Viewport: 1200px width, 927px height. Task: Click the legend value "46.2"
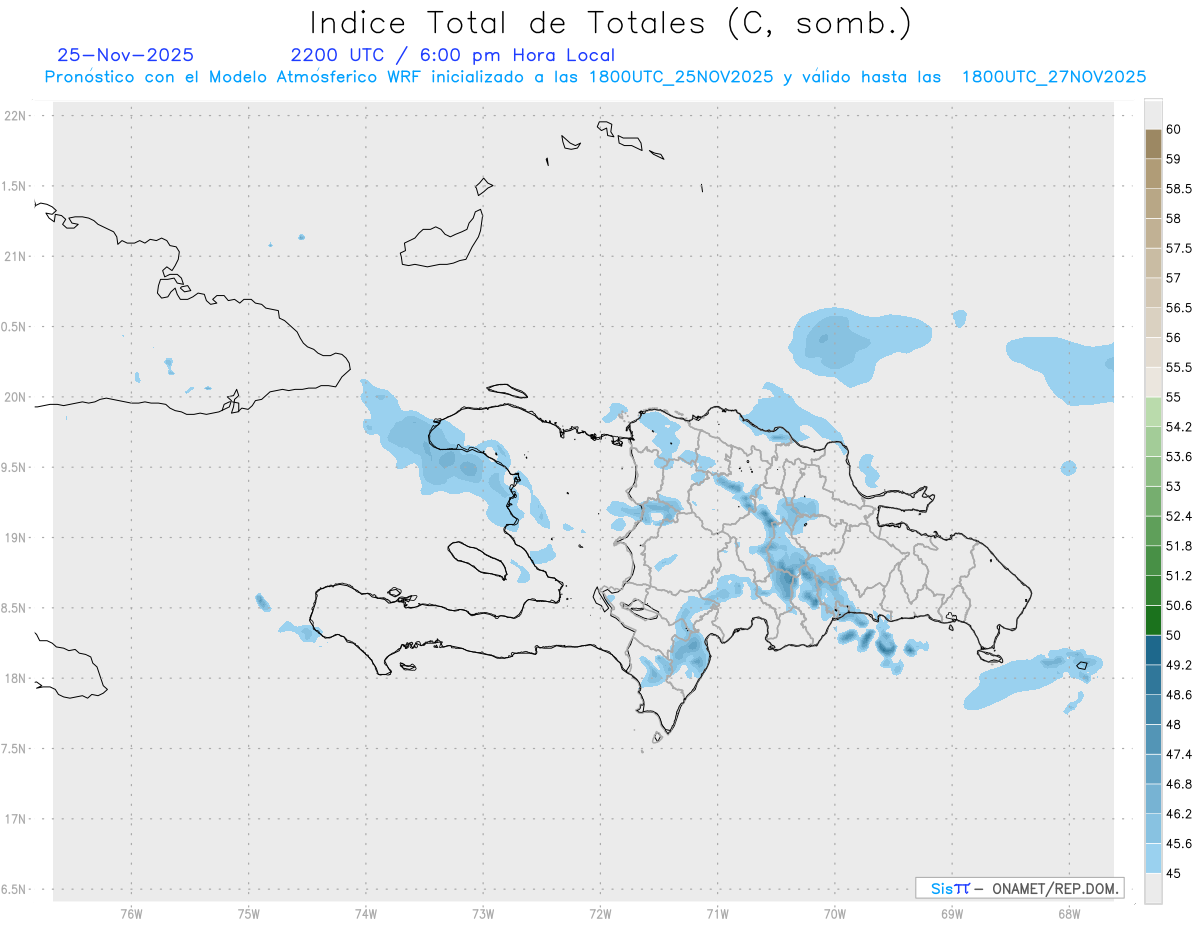point(1179,815)
